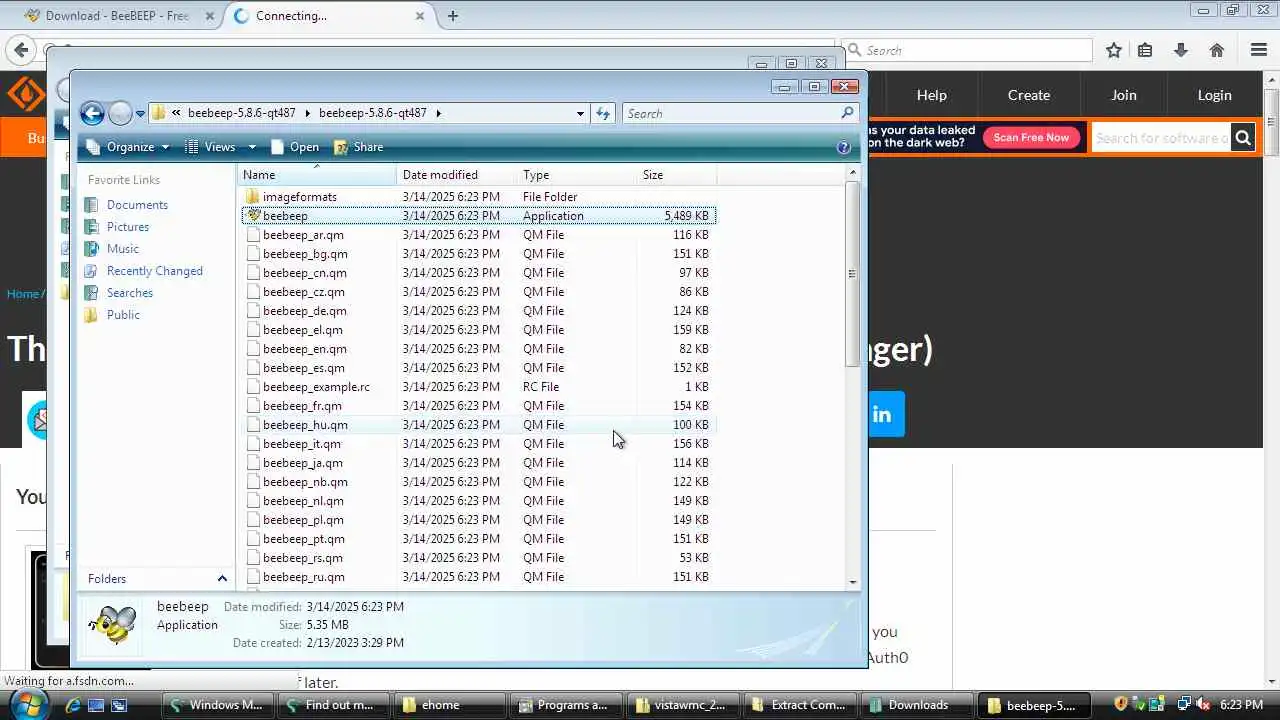Open the Organize dropdown menu
1280x720 pixels.
pyautogui.click(x=128, y=147)
